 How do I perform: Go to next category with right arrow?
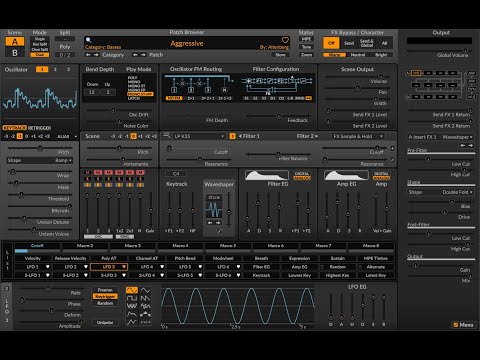point(96,55)
